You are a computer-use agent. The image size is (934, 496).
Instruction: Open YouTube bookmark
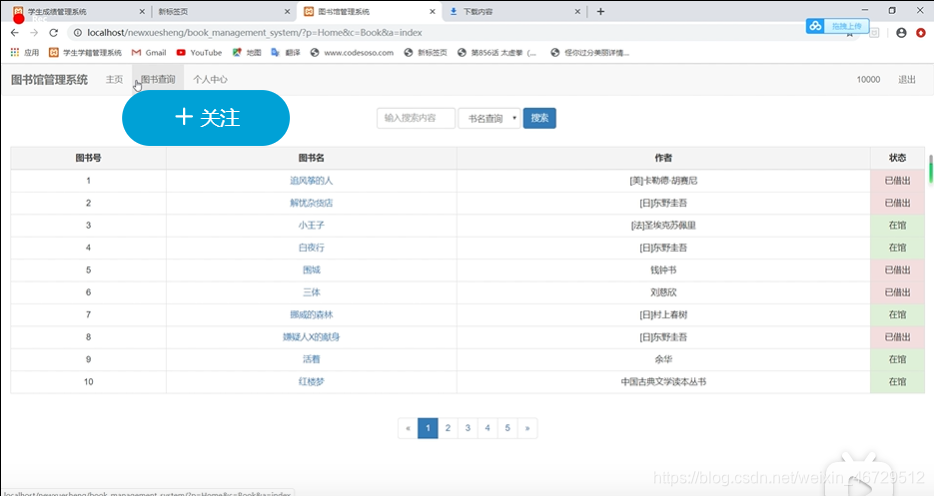[199, 52]
